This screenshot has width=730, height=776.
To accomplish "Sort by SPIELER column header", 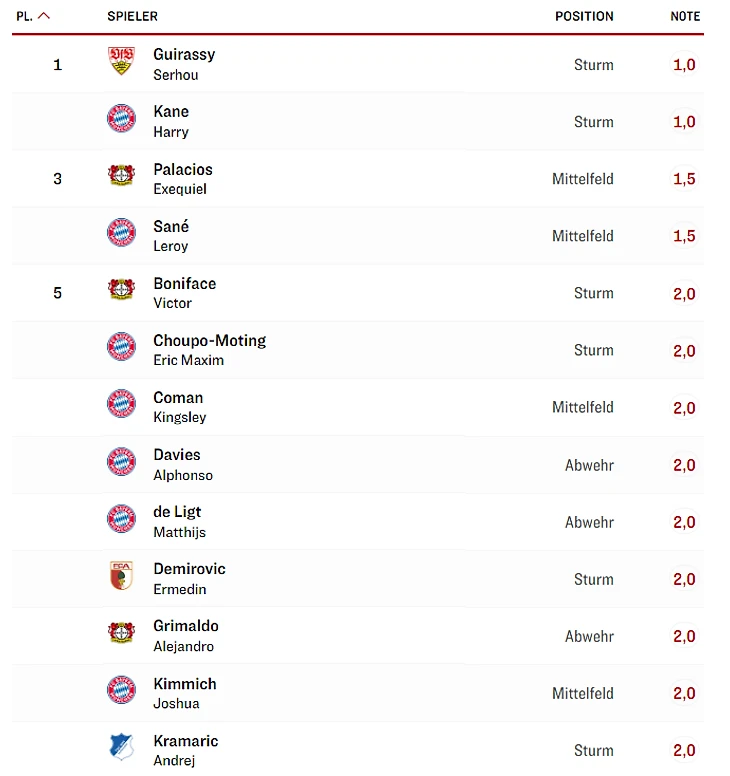I will [133, 16].
